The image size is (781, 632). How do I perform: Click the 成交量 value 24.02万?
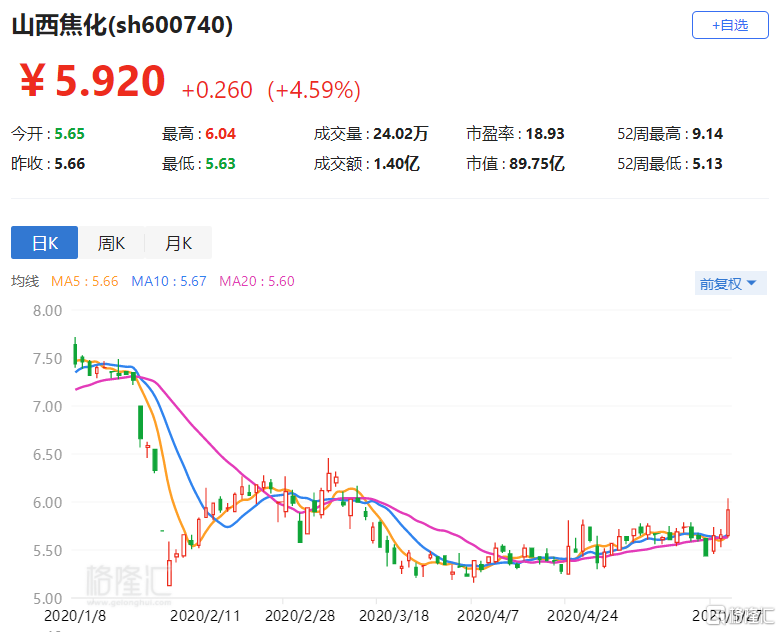click(400, 133)
